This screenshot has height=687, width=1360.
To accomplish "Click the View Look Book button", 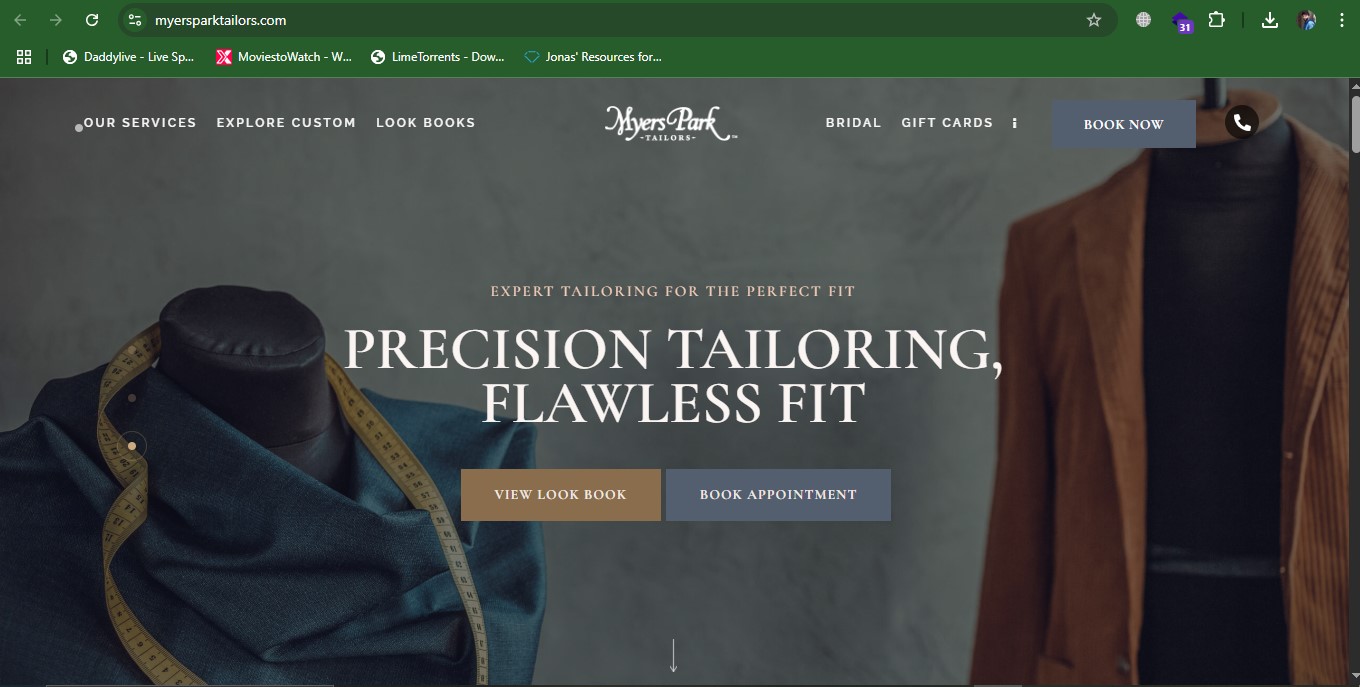I will (561, 495).
